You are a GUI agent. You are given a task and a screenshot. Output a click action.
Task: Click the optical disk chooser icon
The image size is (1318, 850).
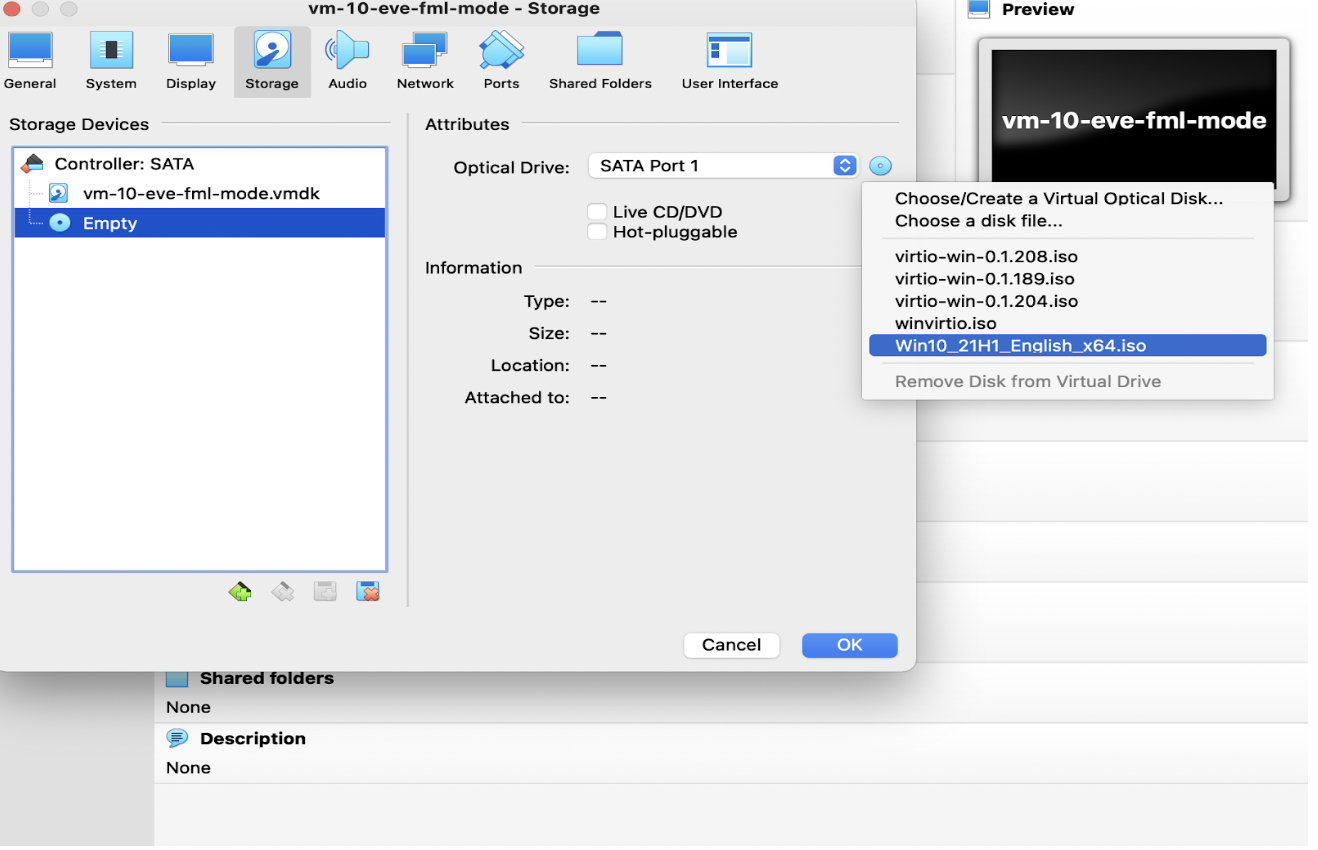point(880,166)
